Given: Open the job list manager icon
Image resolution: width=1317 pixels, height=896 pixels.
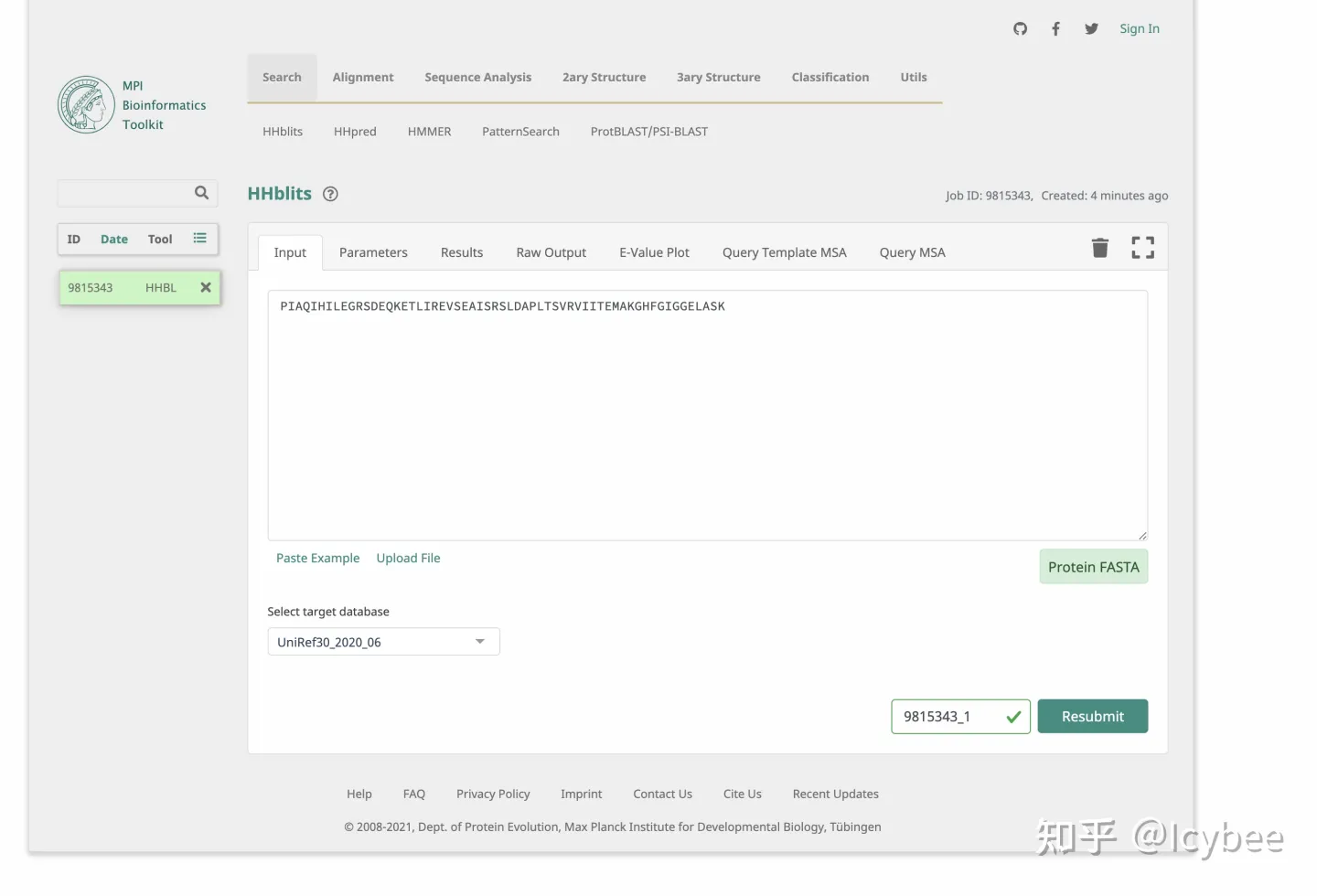Looking at the screenshot, I should pyautogui.click(x=200, y=238).
